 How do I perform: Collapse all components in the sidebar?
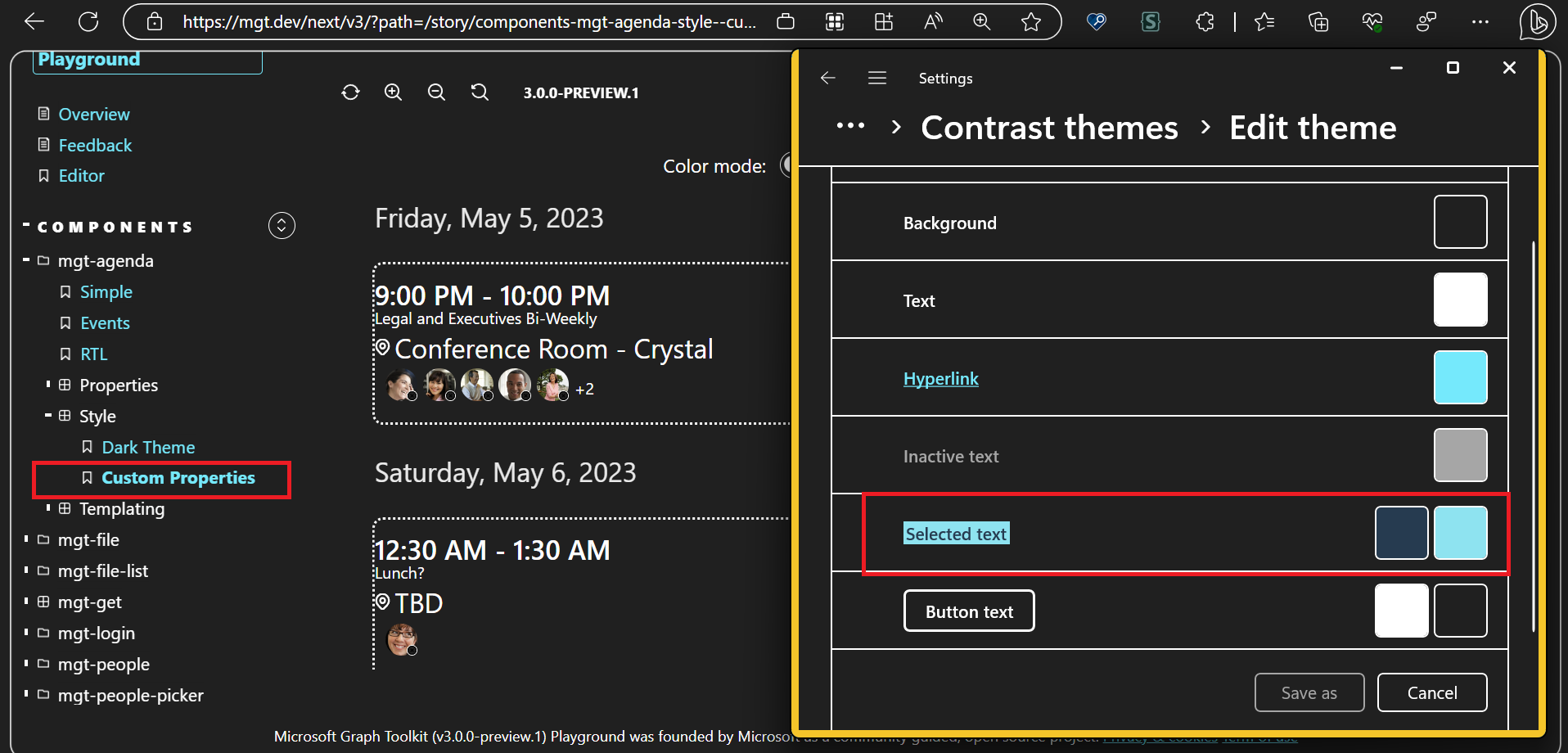[x=282, y=225]
